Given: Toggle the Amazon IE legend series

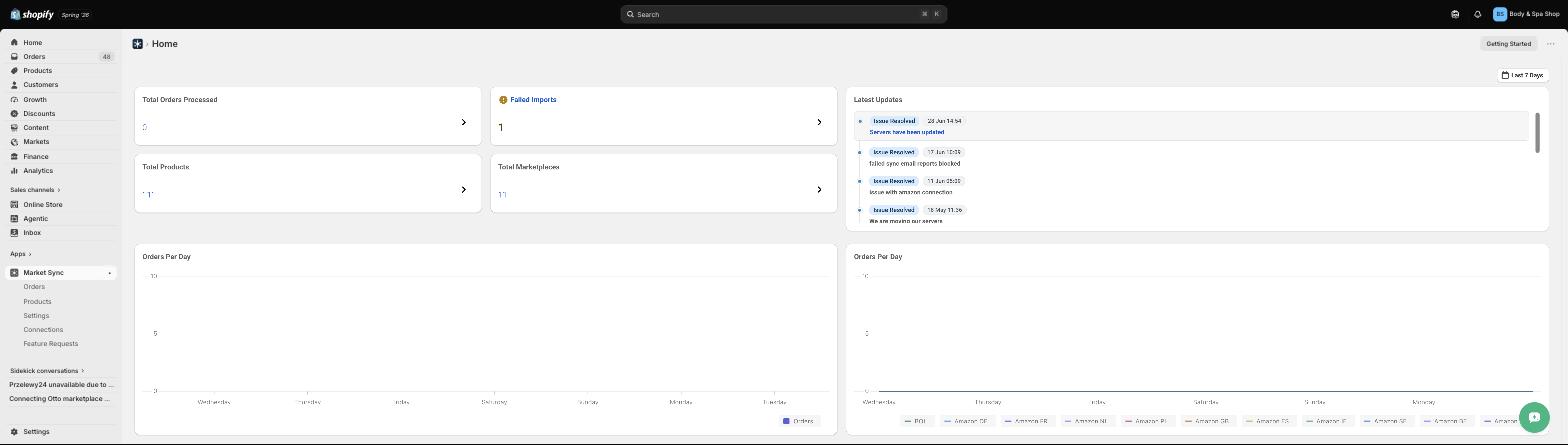Looking at the screenshot, I should (x=1328, y=421).
